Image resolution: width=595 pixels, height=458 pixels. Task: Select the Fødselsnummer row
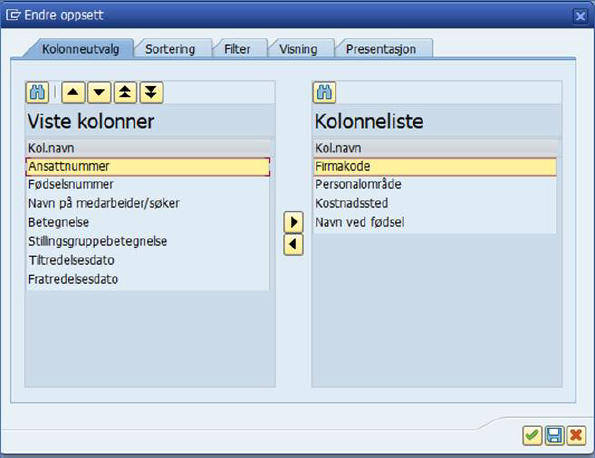coord(148,185)
